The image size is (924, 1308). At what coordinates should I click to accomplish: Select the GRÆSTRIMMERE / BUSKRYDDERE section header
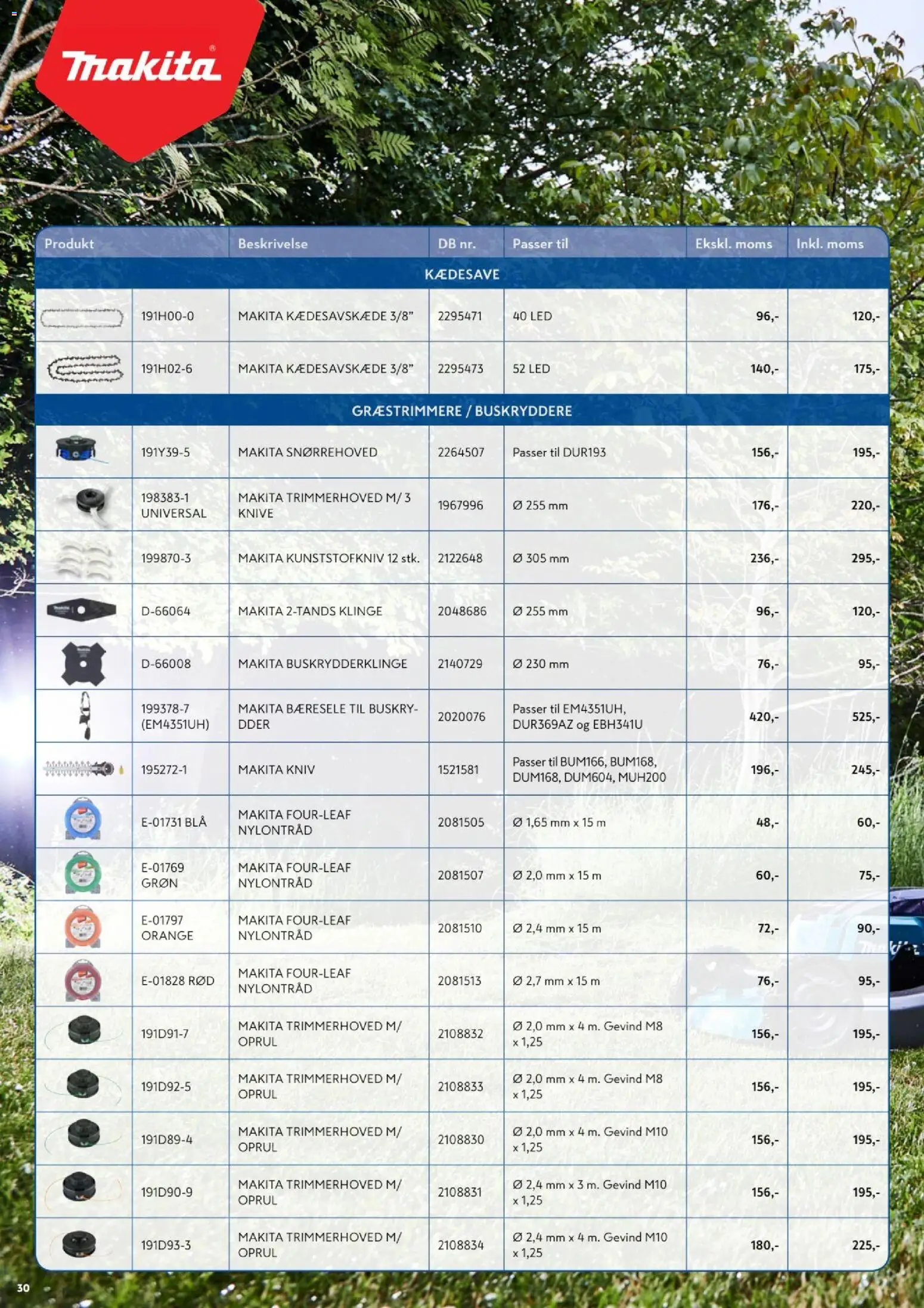point(462,410)
